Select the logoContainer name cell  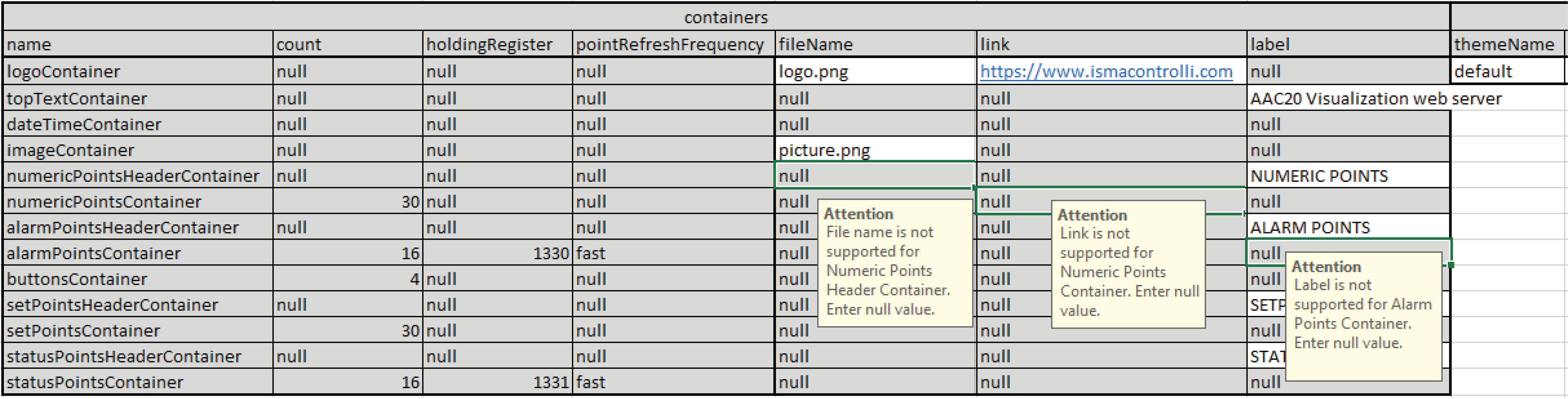click(x=138, y=72)
